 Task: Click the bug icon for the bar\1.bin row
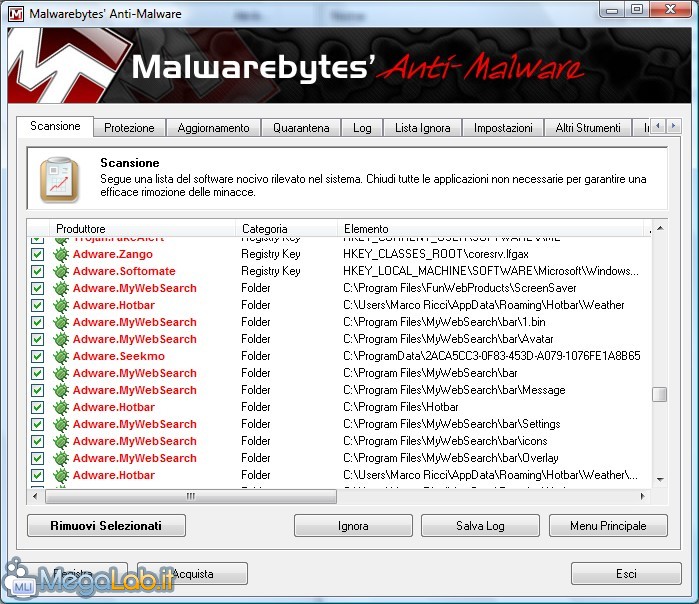point(61,322)
